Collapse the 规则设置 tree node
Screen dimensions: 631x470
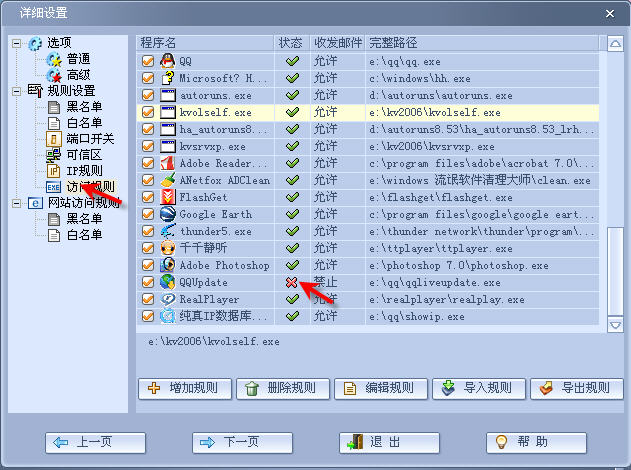16,91
